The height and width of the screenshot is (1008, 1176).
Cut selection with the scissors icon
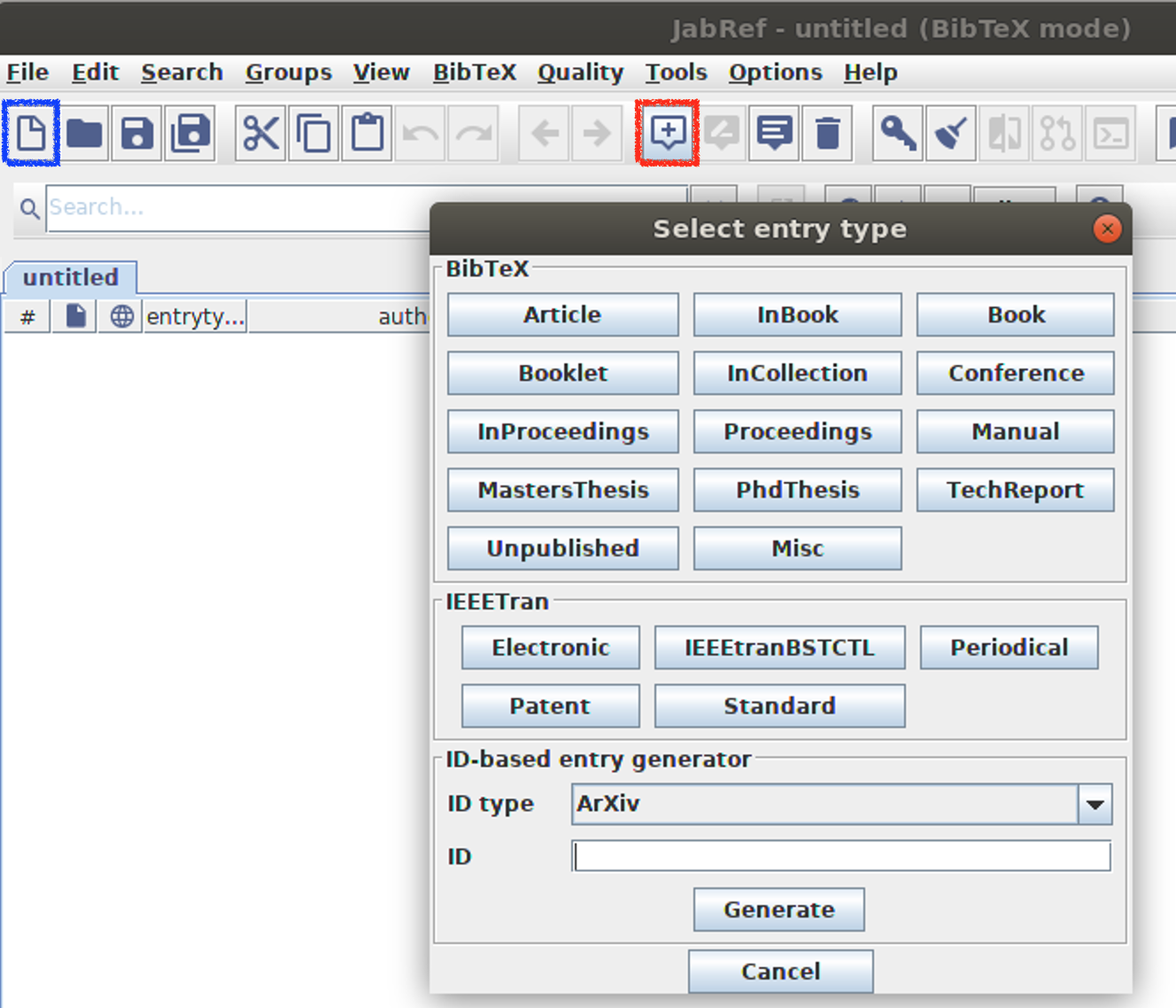click(x=261, y=134)
